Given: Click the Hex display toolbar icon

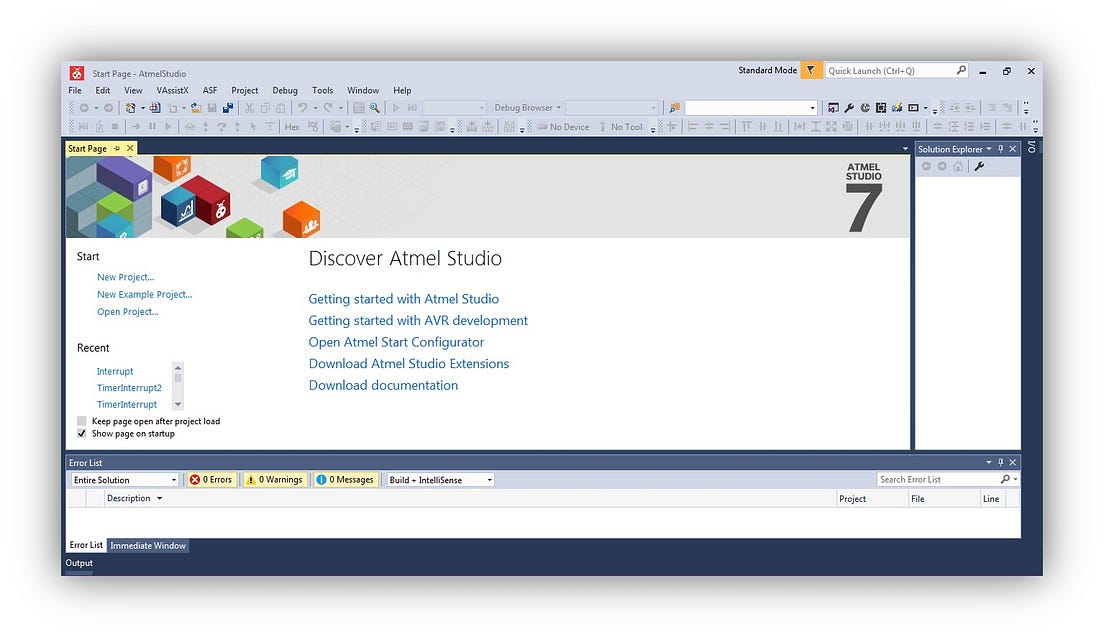Looking at the screenshot, I should [290, 125].
